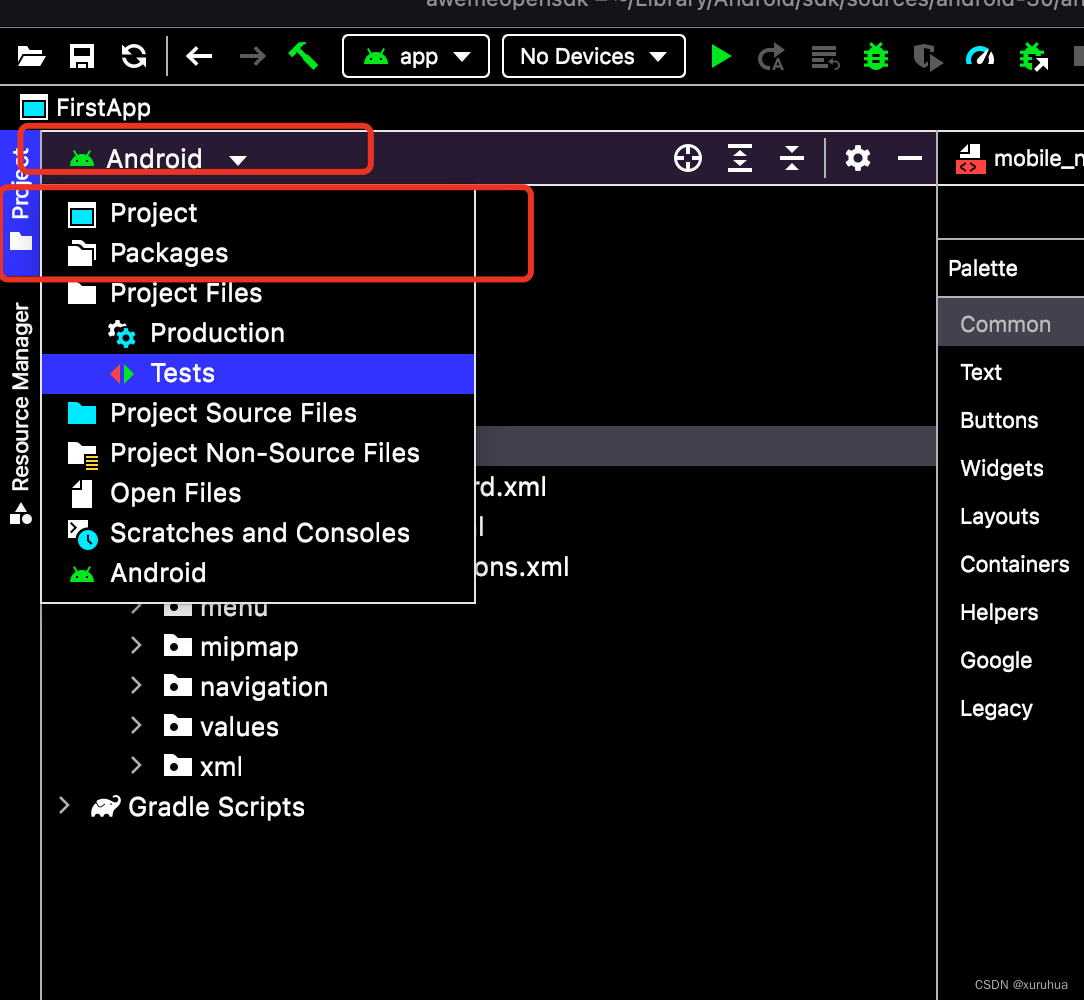
Task: Choose Project Source Files view
Action: pos(258,413)
